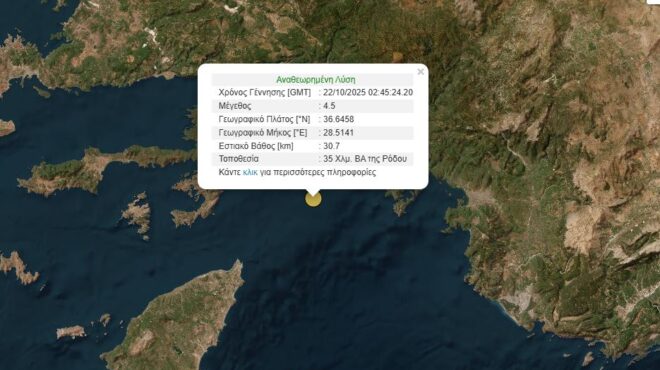The width and height of the screenshot is (660, 370).
Task: Select the 'Γεωγραφικό Πλάτος [°N]' label
Action: (264, 119)
